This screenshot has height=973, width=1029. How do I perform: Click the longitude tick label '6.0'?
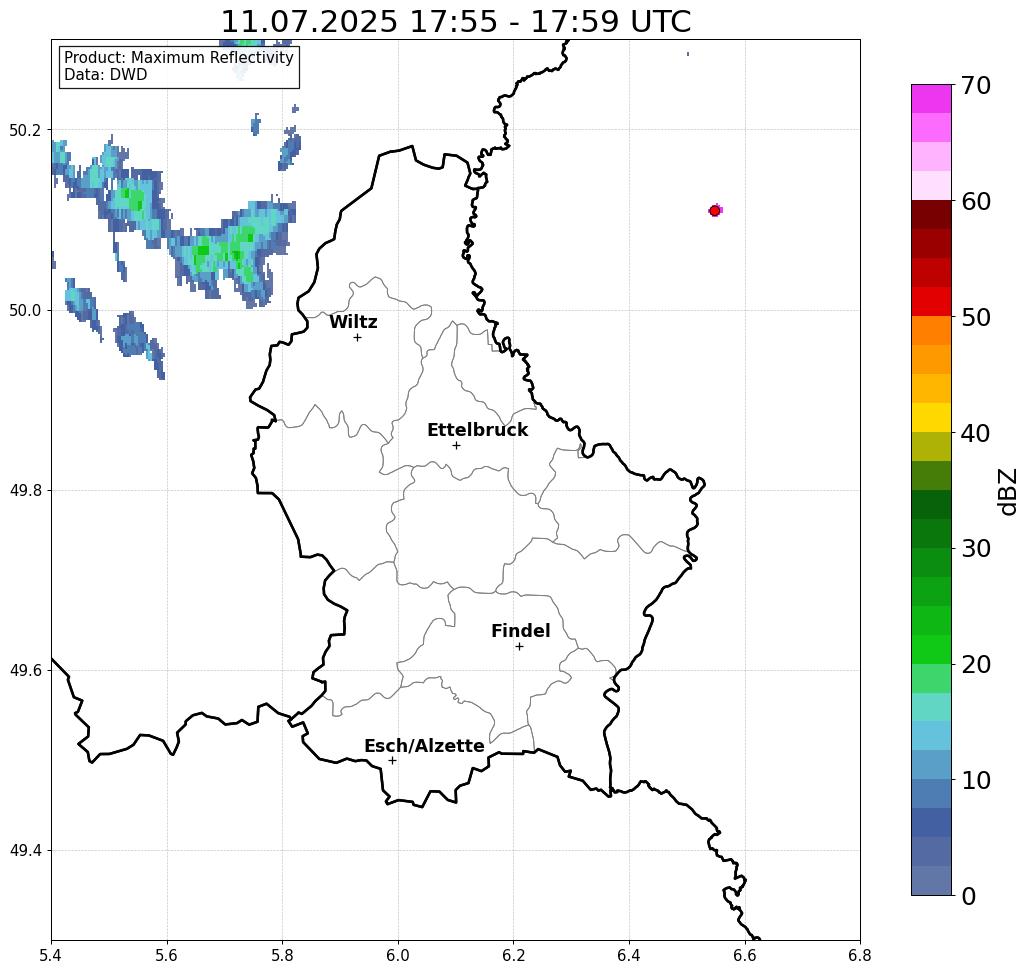(398, 955)
